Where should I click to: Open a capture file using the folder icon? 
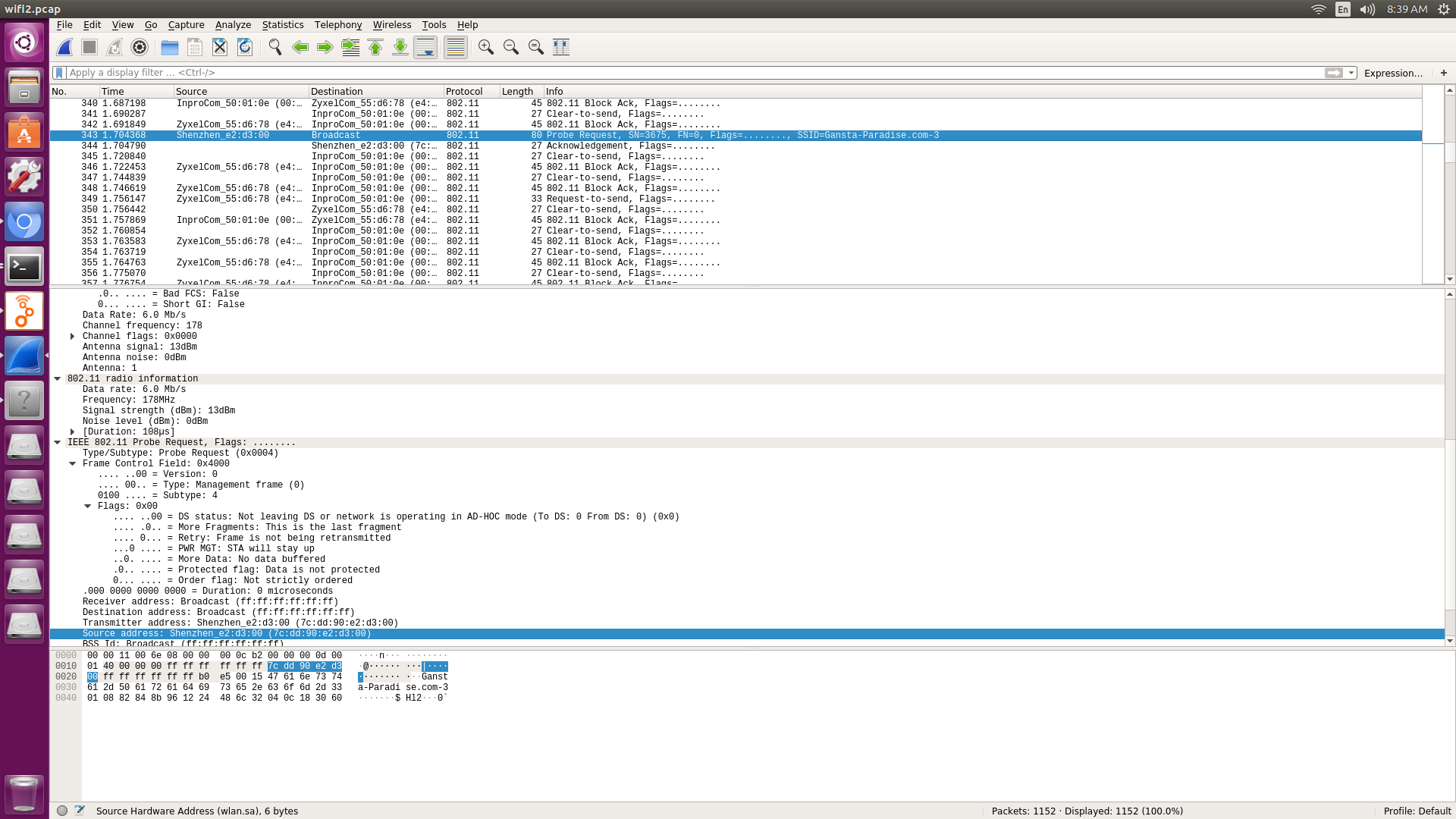170,46
